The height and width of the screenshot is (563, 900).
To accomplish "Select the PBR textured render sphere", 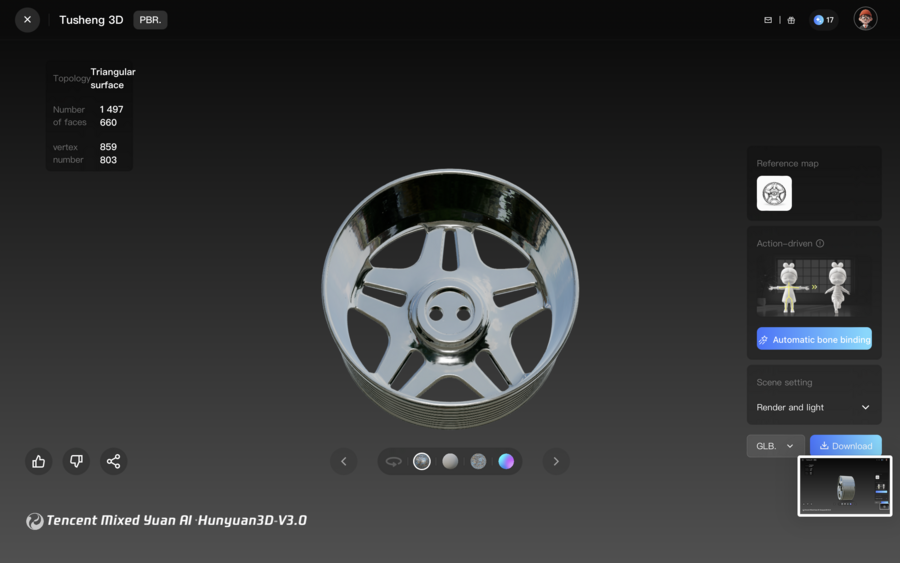I will click(x=422, y=461).
